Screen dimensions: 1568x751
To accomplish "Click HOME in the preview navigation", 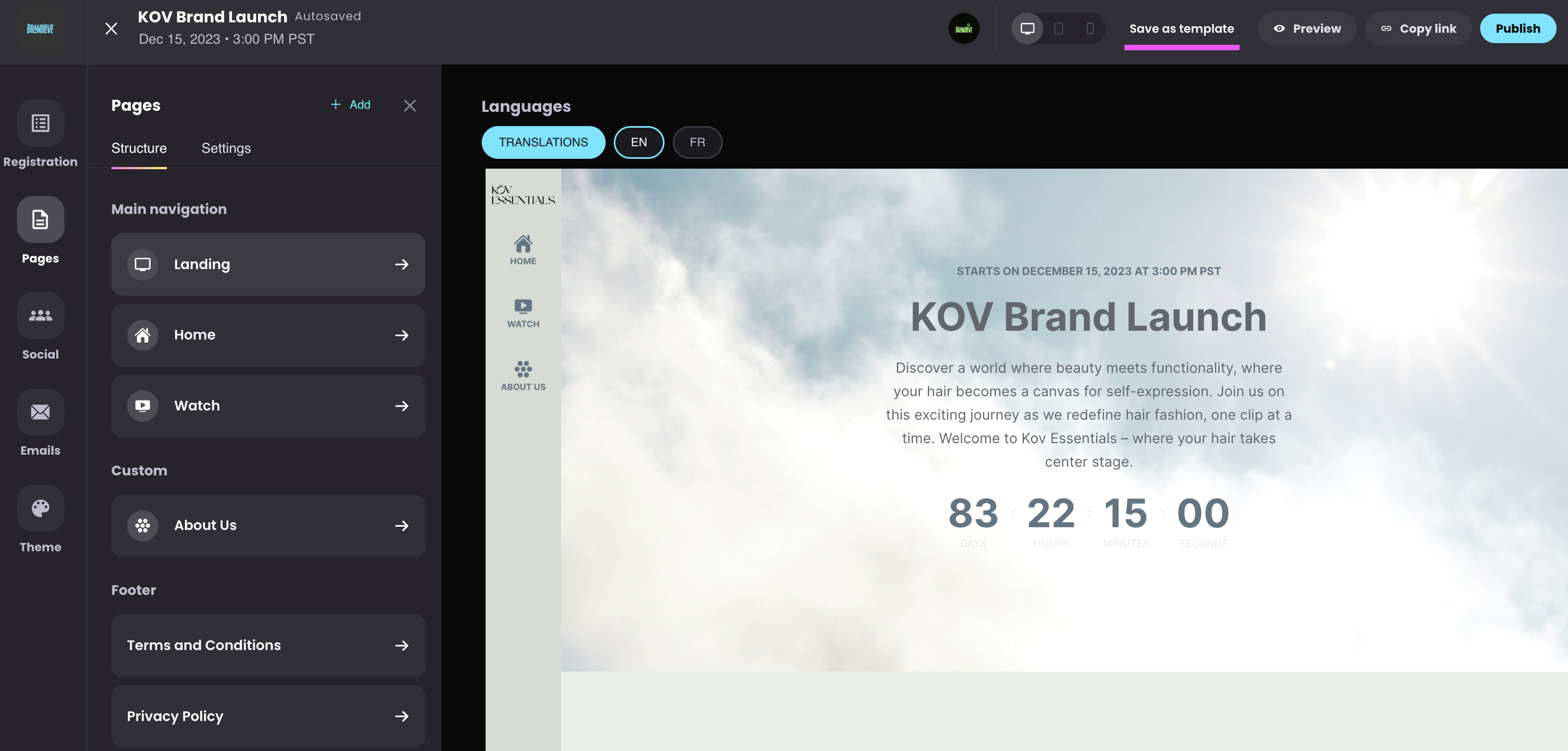I will [523, 251].
